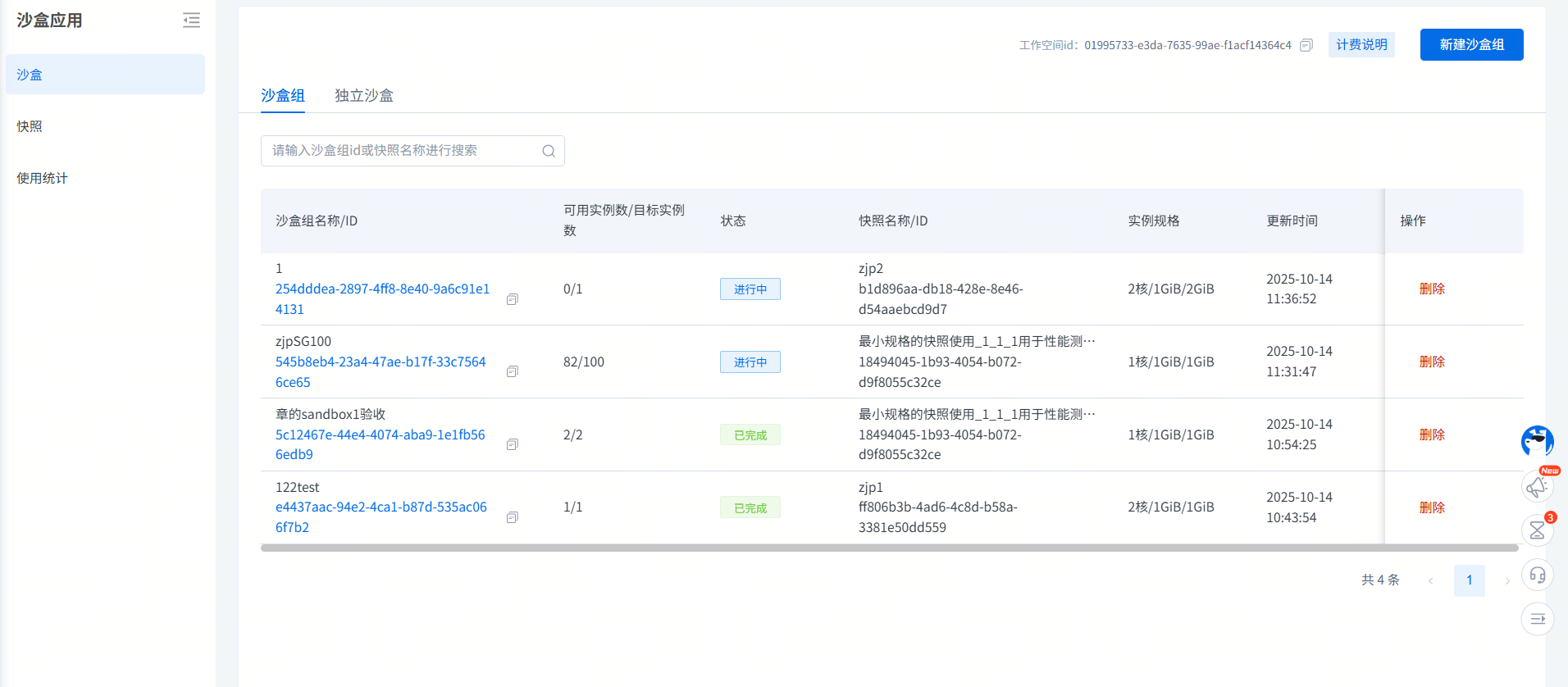The height and width of the screenshot is (687, 1568).
Task: Expand the floating toolbar bottom icon
Action: pos(1537,619)
